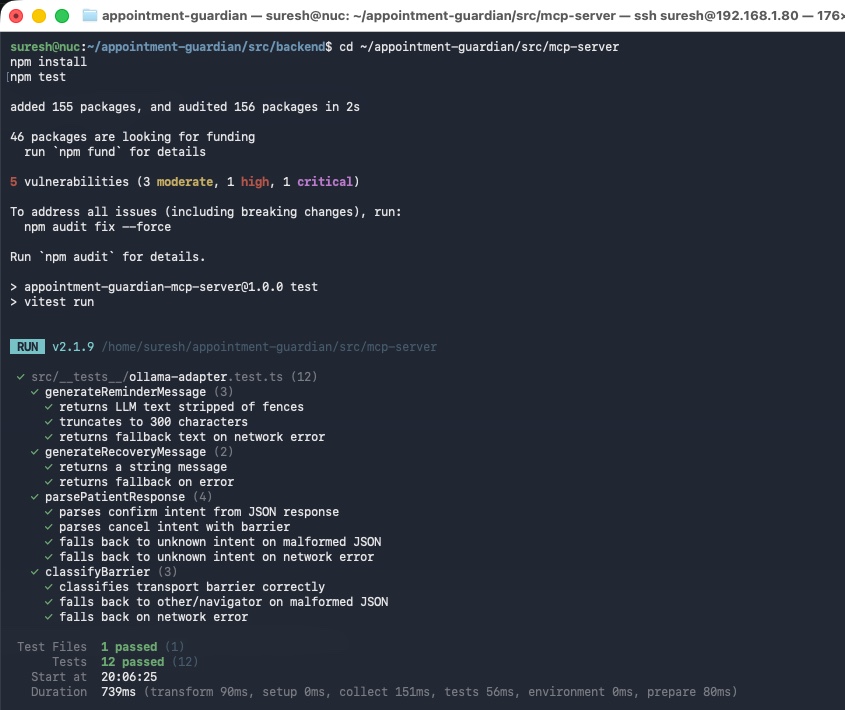The height and width of the screenshot is (710, 845).
Task: Click checkmark beside 'returns LLM text stripped of fences'
Action: (49, 407)
